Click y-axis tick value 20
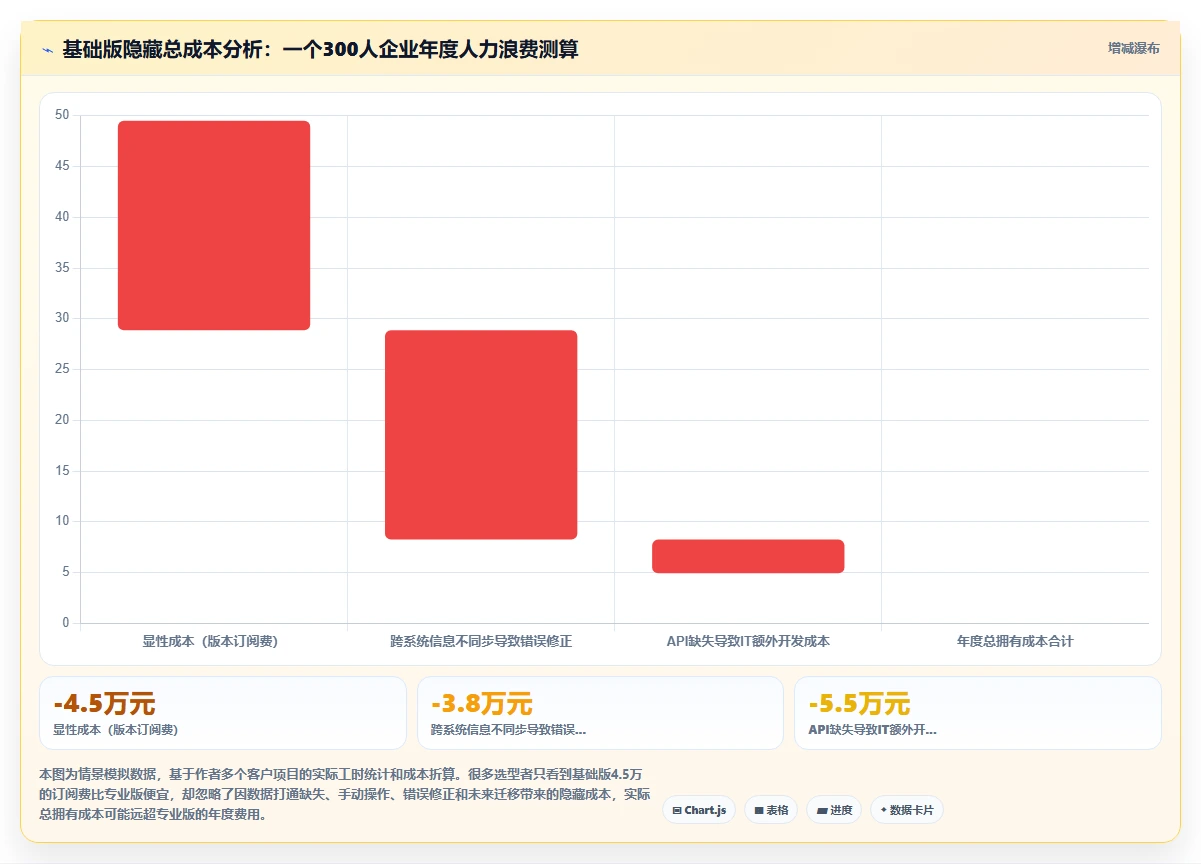 pos(62,420)
